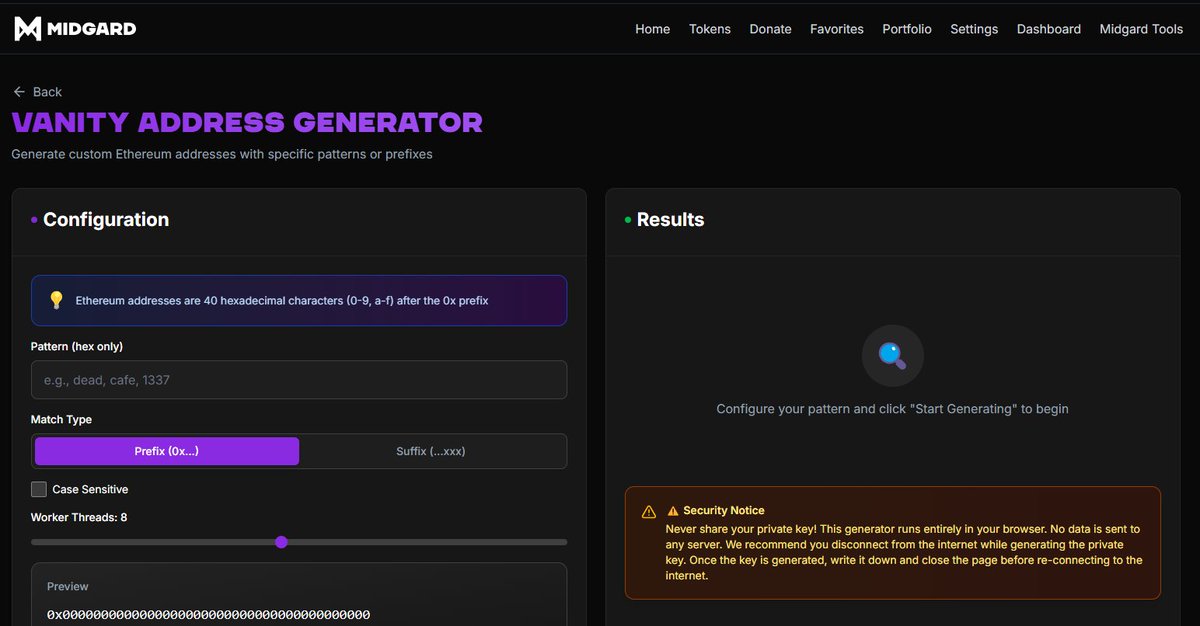Go to the Dashboard page
The image size is (1200, 626).
pyautogui.click(x=1049, y=29)
